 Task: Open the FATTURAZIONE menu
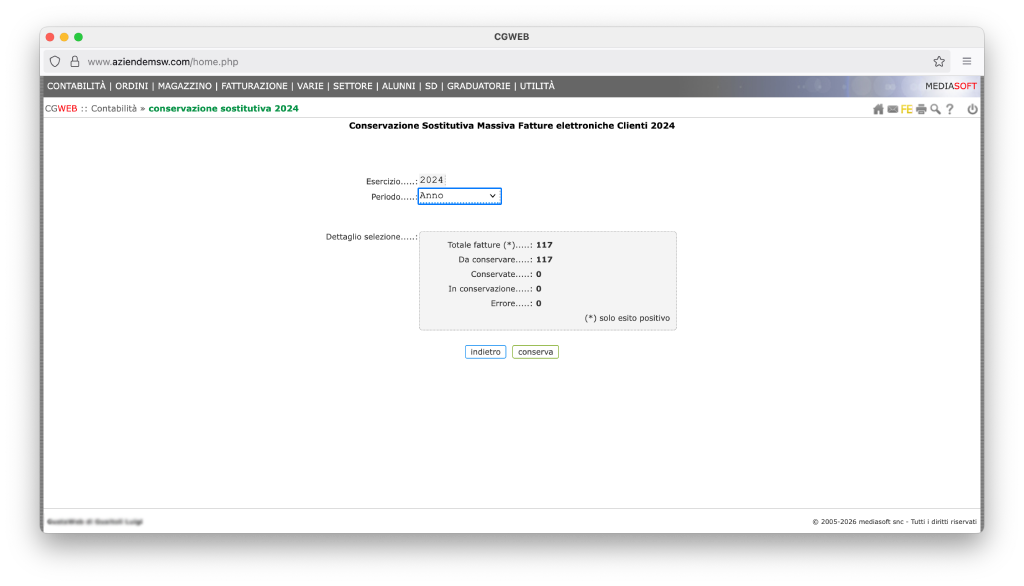254,86
